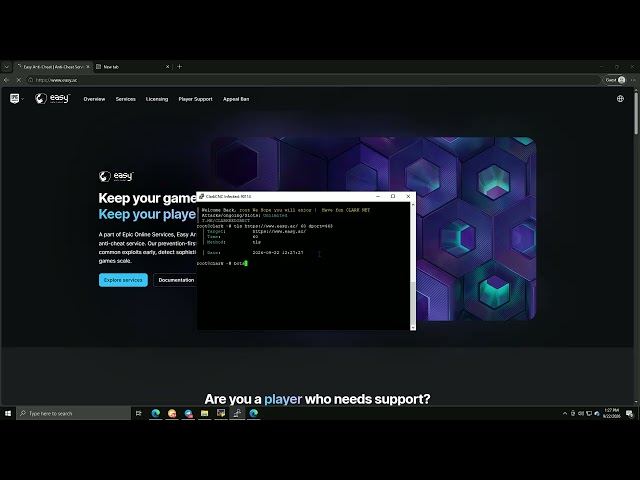Minimize the terminal window

coord(378,196)
